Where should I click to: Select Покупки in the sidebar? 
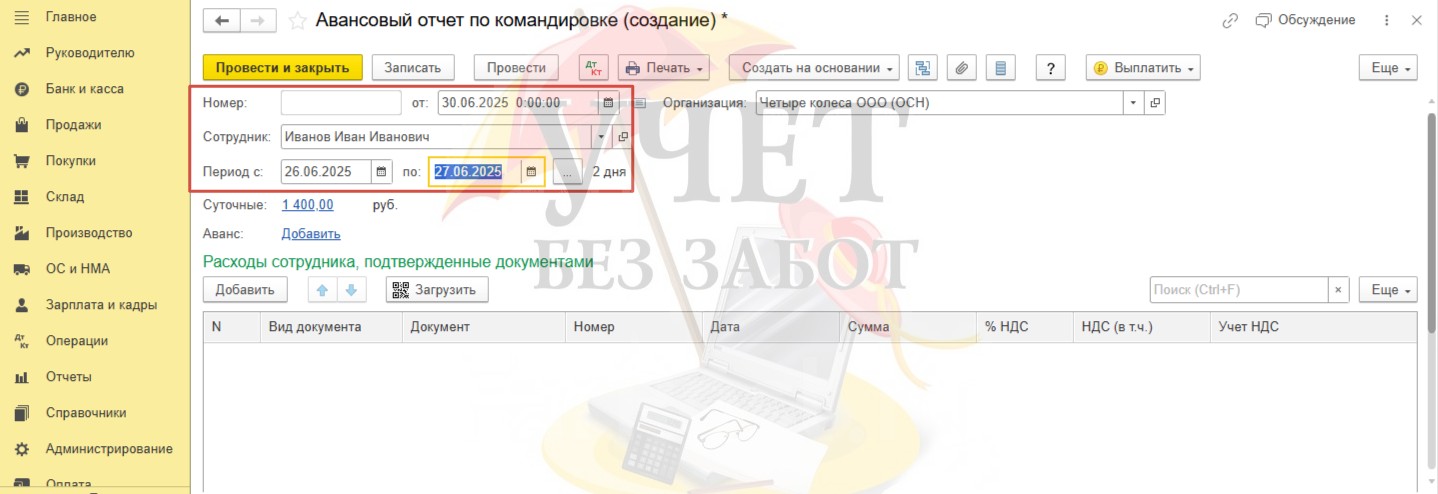coord(70,161)
